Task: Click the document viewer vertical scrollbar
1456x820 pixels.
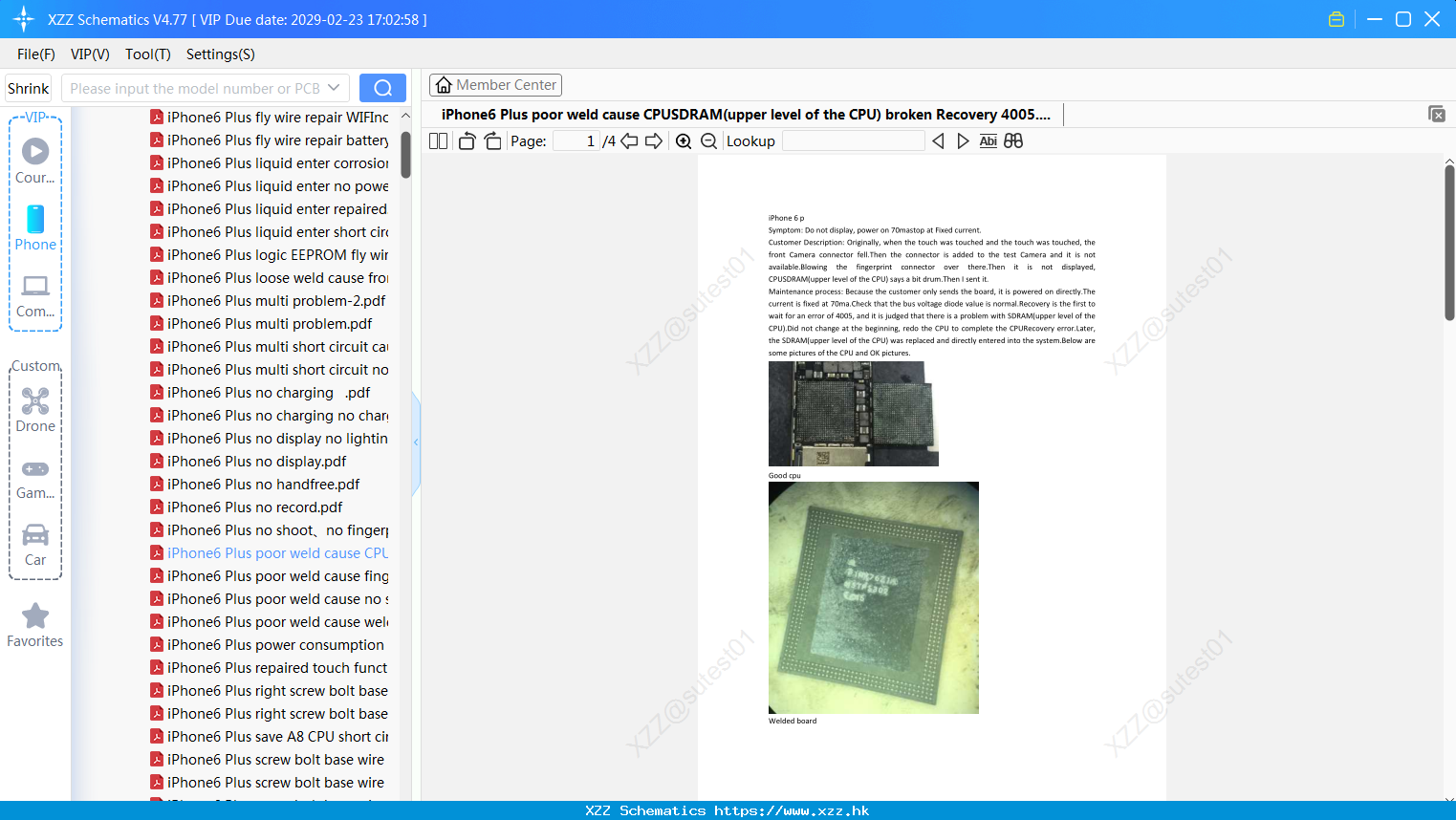Action: tap(1449, 243)
